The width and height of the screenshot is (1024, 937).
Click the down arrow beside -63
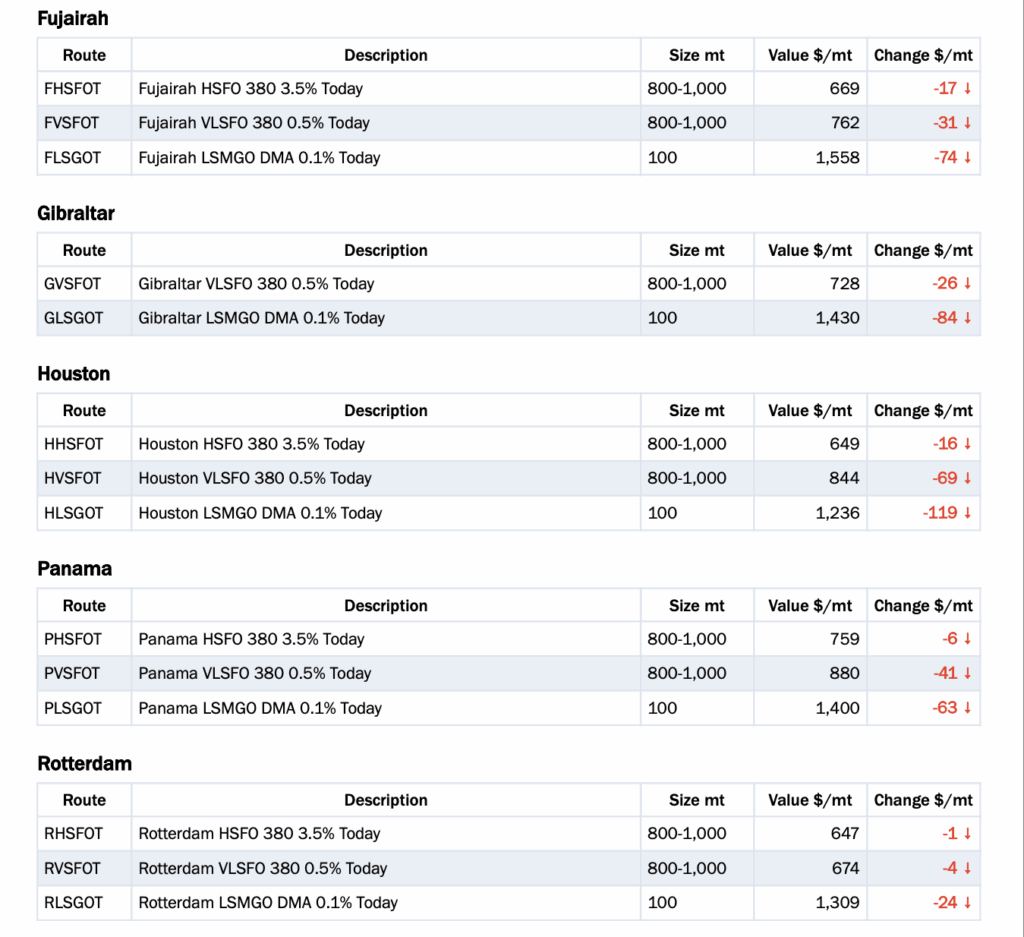pos(967,708)
